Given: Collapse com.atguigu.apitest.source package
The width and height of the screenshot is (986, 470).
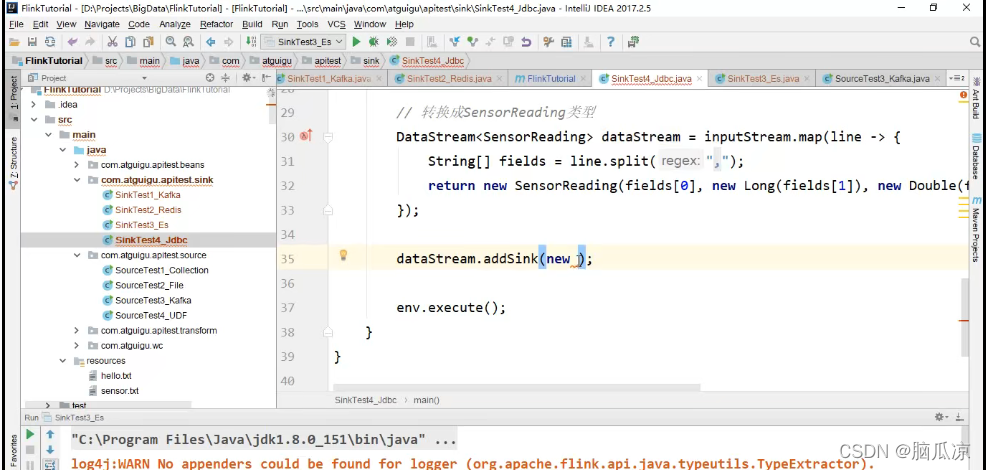Looking at the screenshot, I should point(77,255).
